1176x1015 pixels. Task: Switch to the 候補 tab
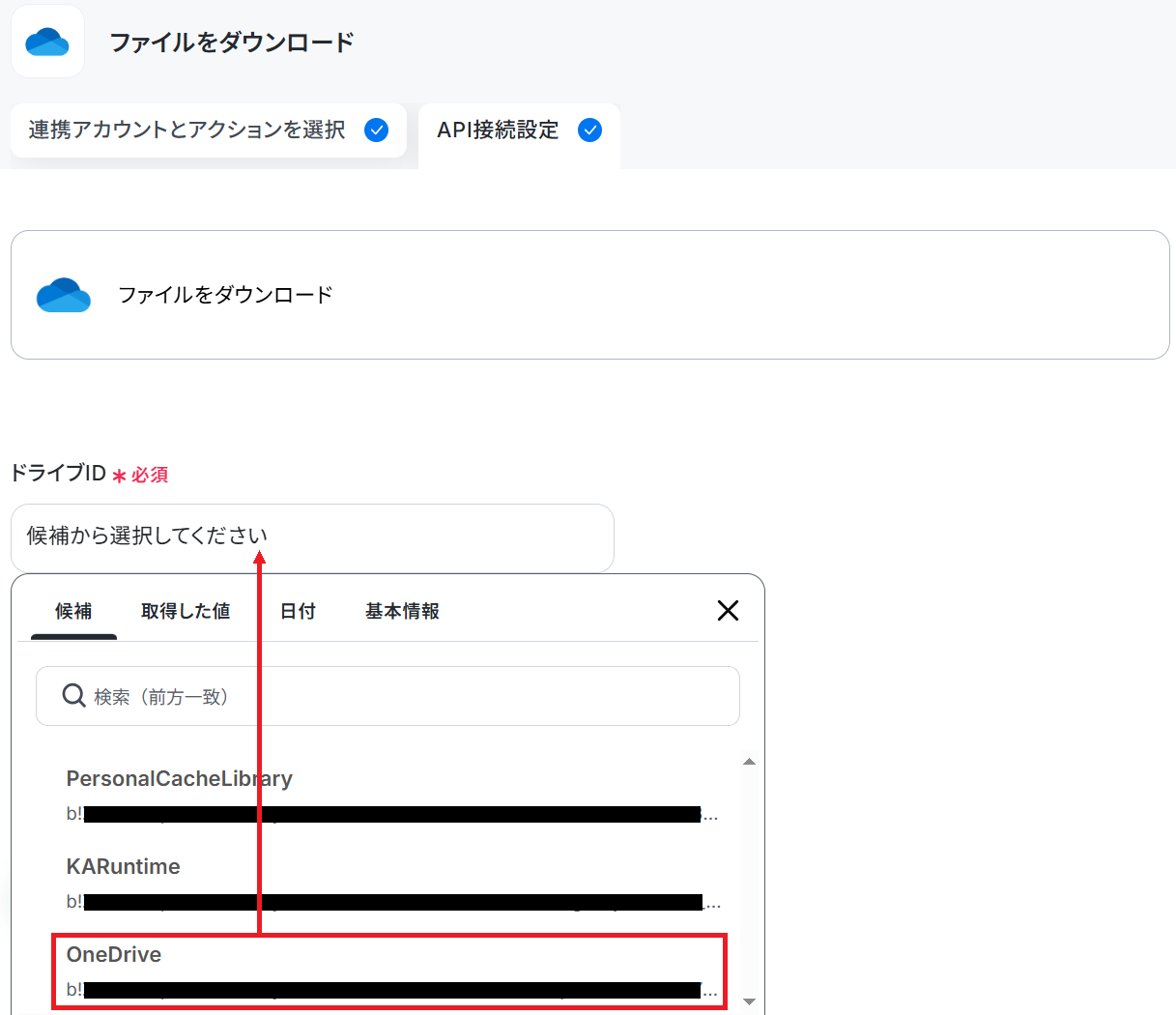(x=73, y=611)
